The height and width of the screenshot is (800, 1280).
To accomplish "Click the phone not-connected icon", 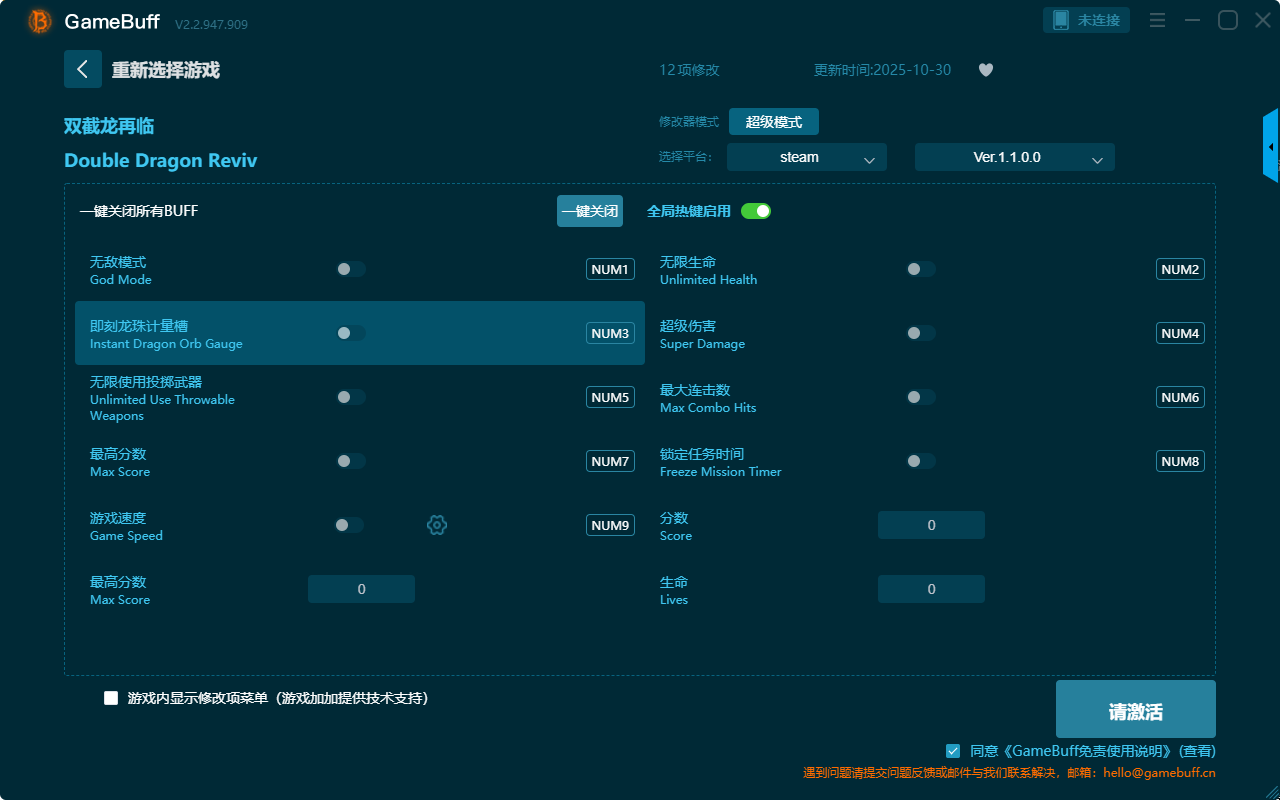I will [x=1061, y=20].
